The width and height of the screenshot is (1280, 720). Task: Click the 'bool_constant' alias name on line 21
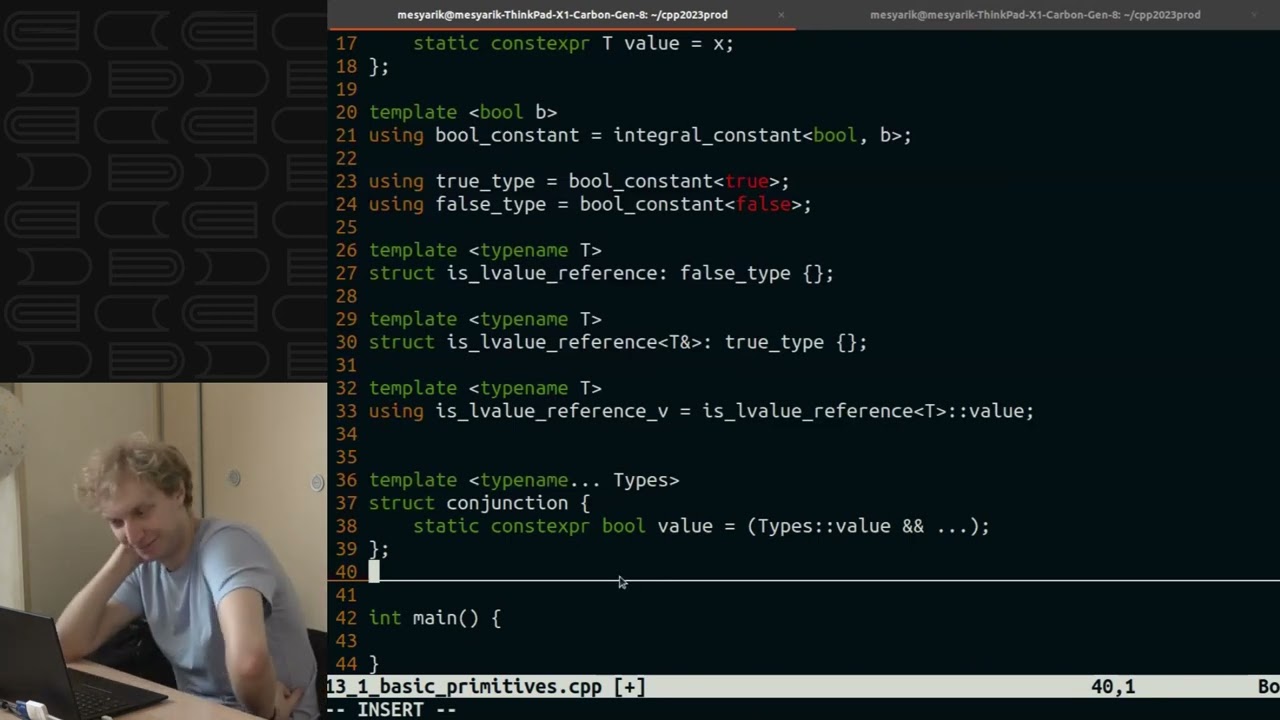tap(507, 135)
